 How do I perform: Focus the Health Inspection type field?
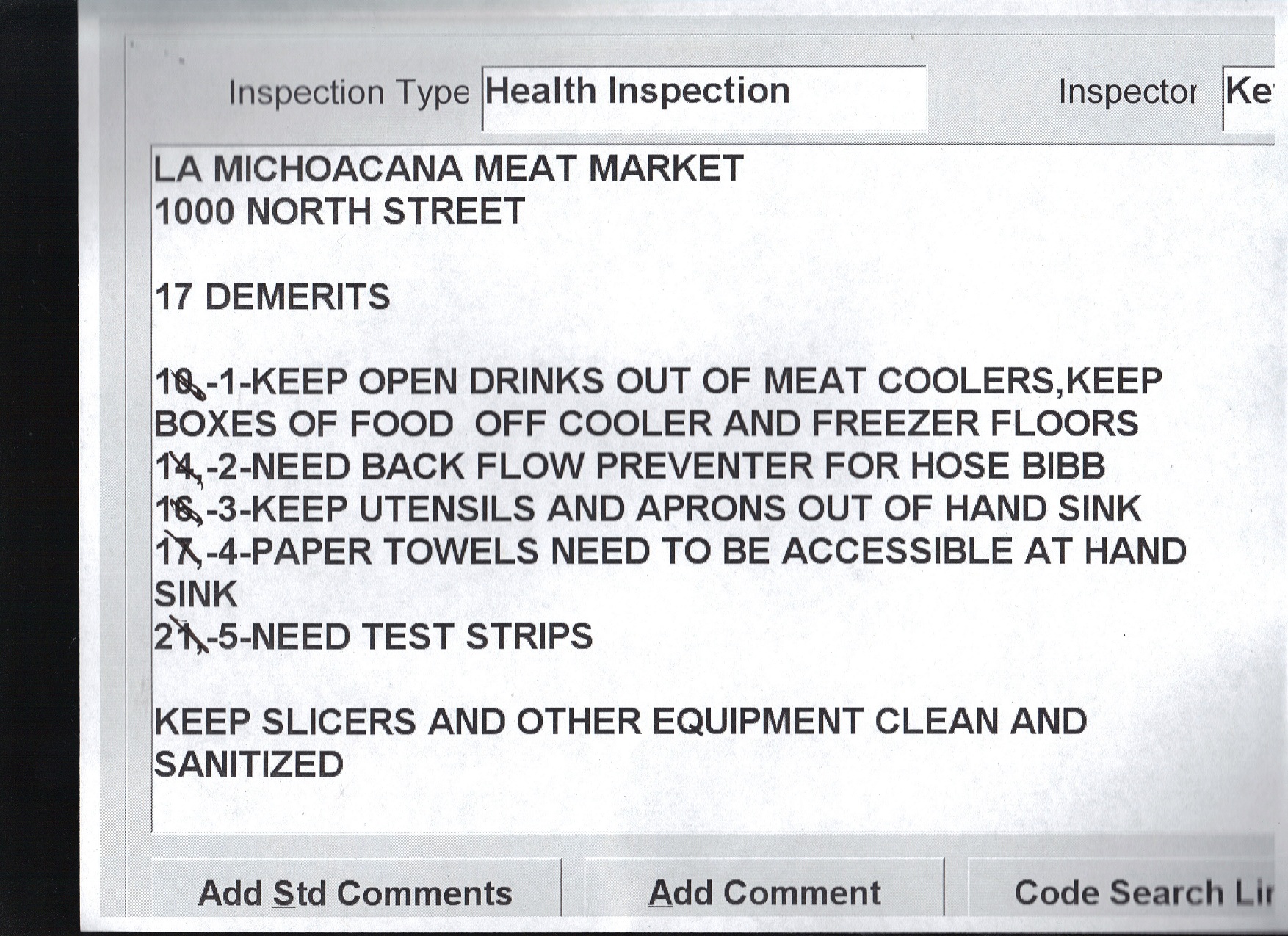(703, 98)
